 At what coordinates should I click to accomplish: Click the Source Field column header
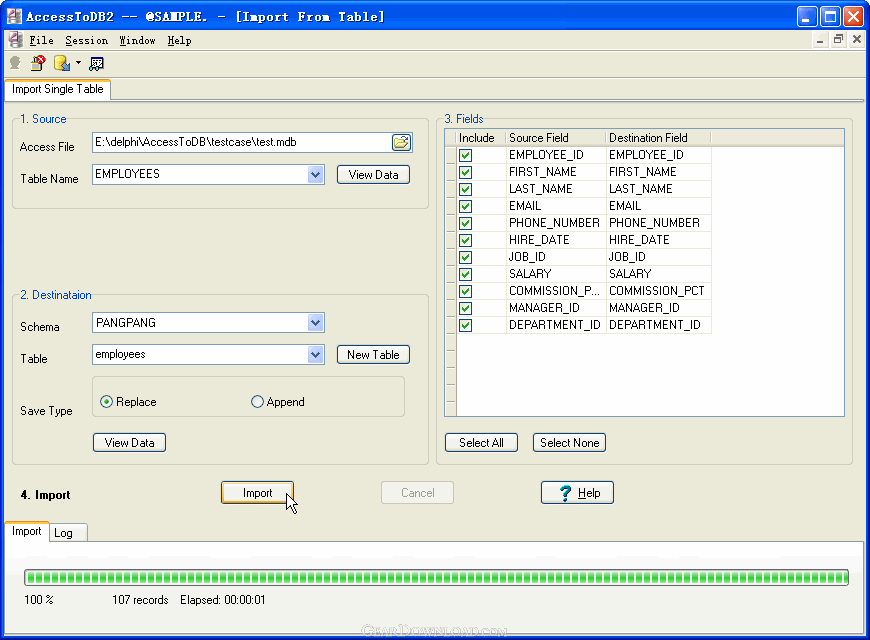click(555, 138)
